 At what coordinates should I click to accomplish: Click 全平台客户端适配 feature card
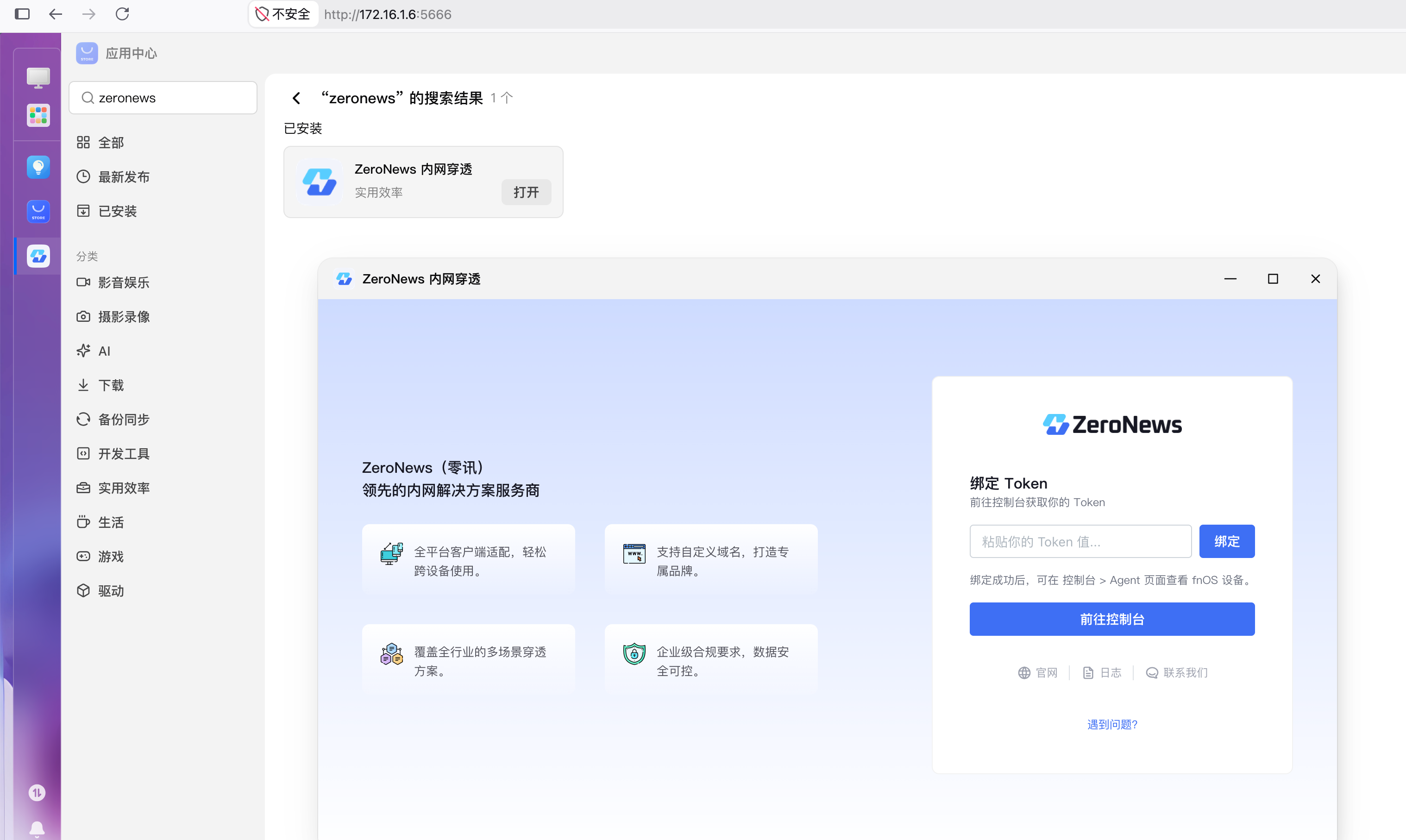click(x=468, y=559)
